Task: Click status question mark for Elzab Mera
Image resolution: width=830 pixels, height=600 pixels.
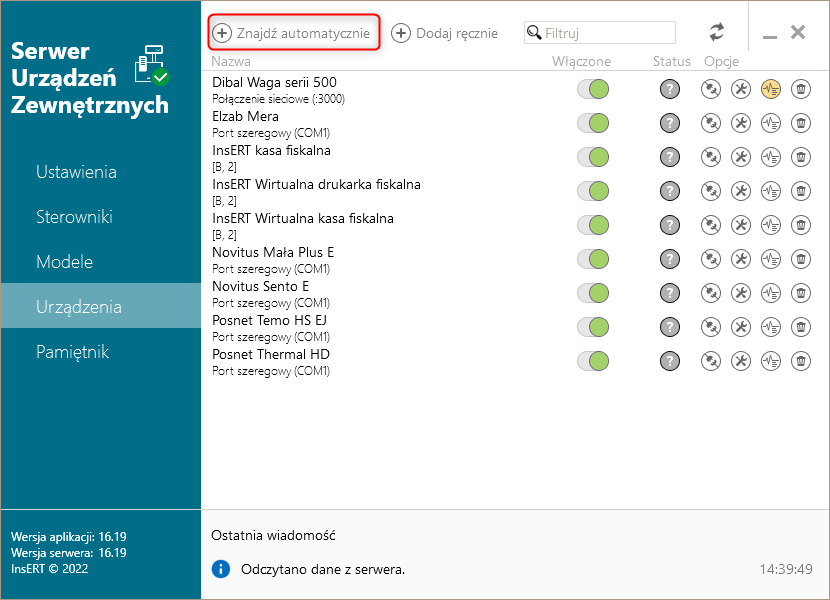Action: (x=670, y=123)
